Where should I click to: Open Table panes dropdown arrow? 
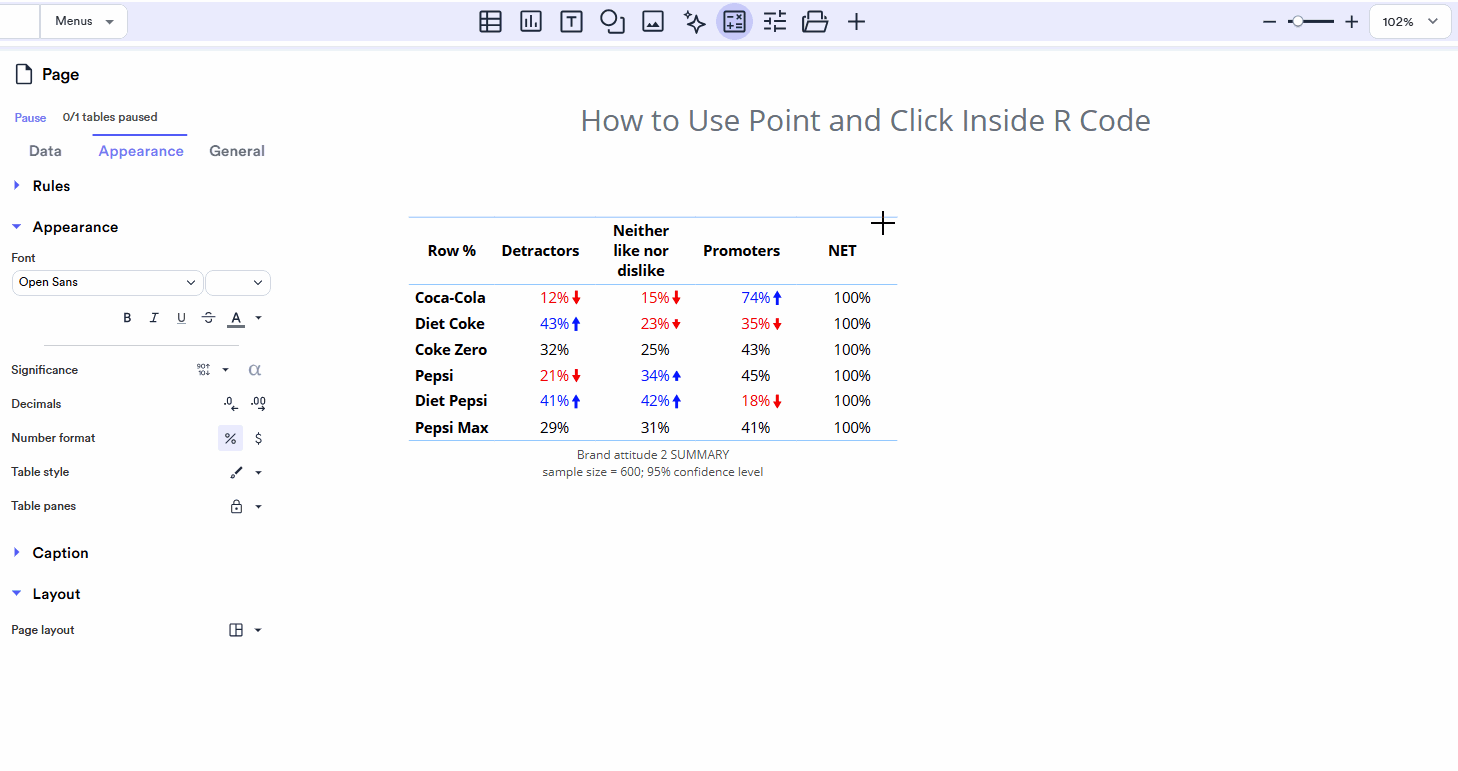tap(259, 506)
